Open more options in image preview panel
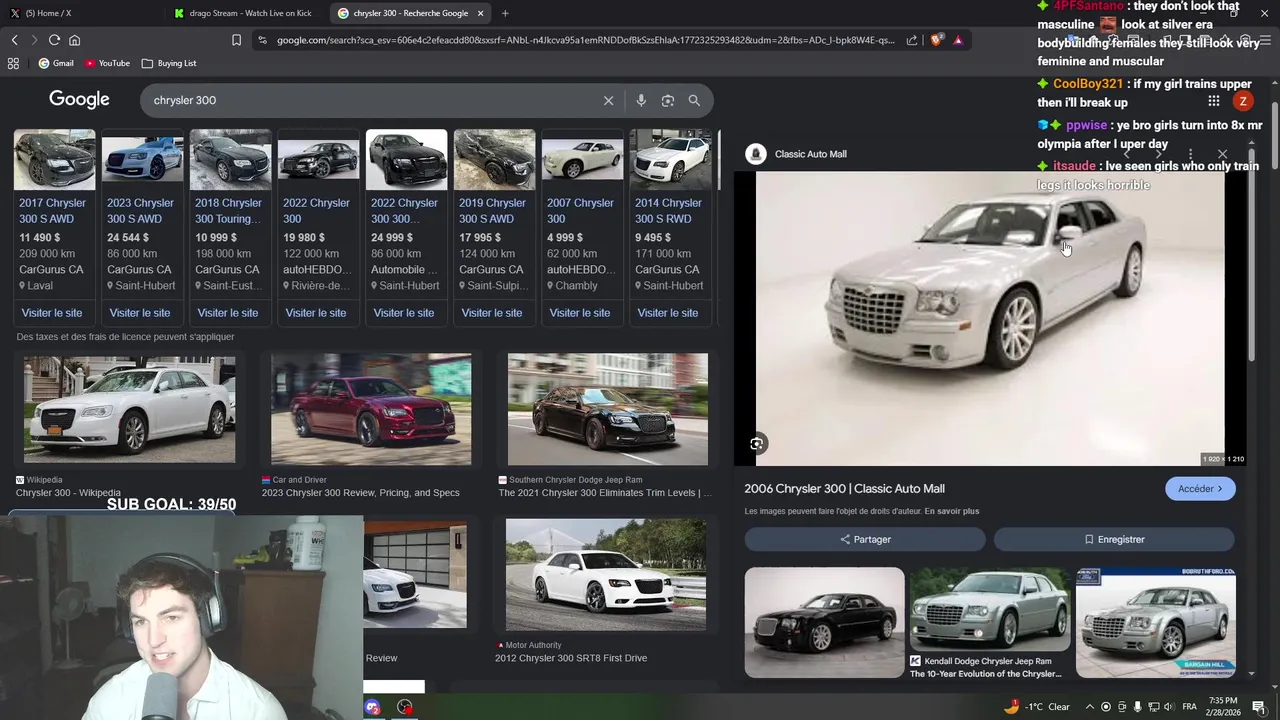This screenshot has height=720, width=1280. coord(1190,154)
